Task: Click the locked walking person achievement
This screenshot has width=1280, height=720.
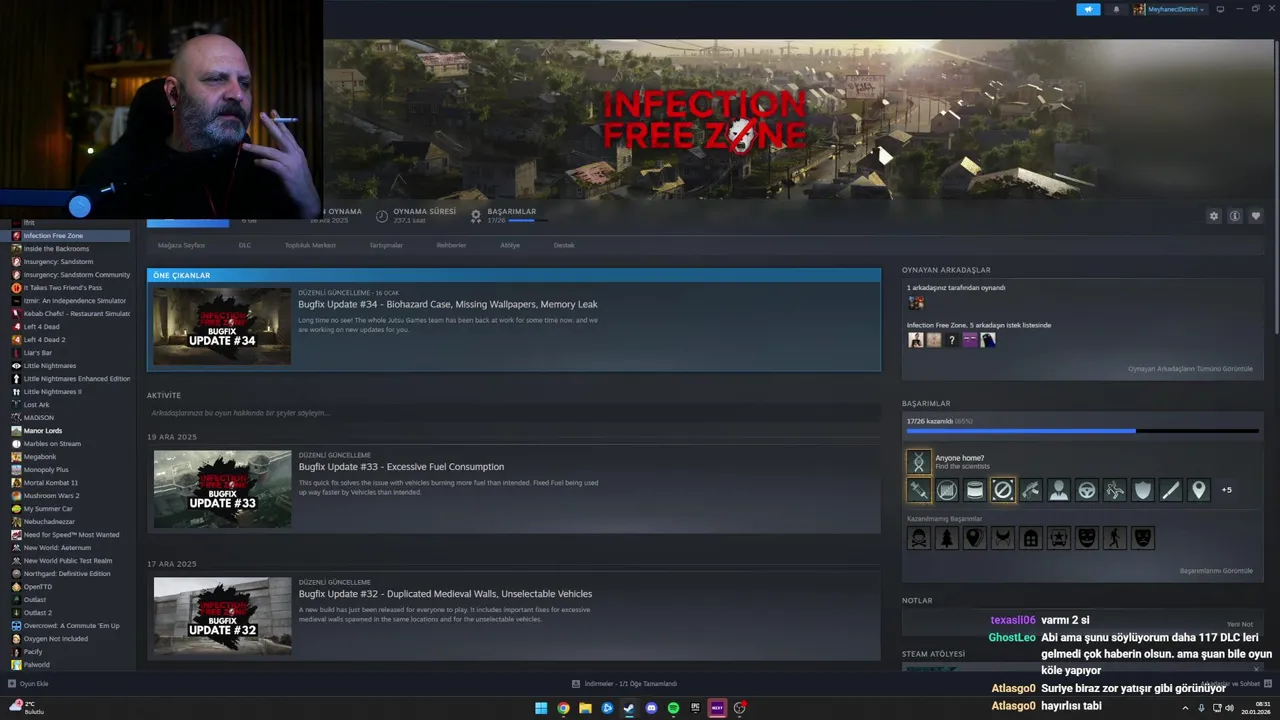Action: coord(1115,538)
